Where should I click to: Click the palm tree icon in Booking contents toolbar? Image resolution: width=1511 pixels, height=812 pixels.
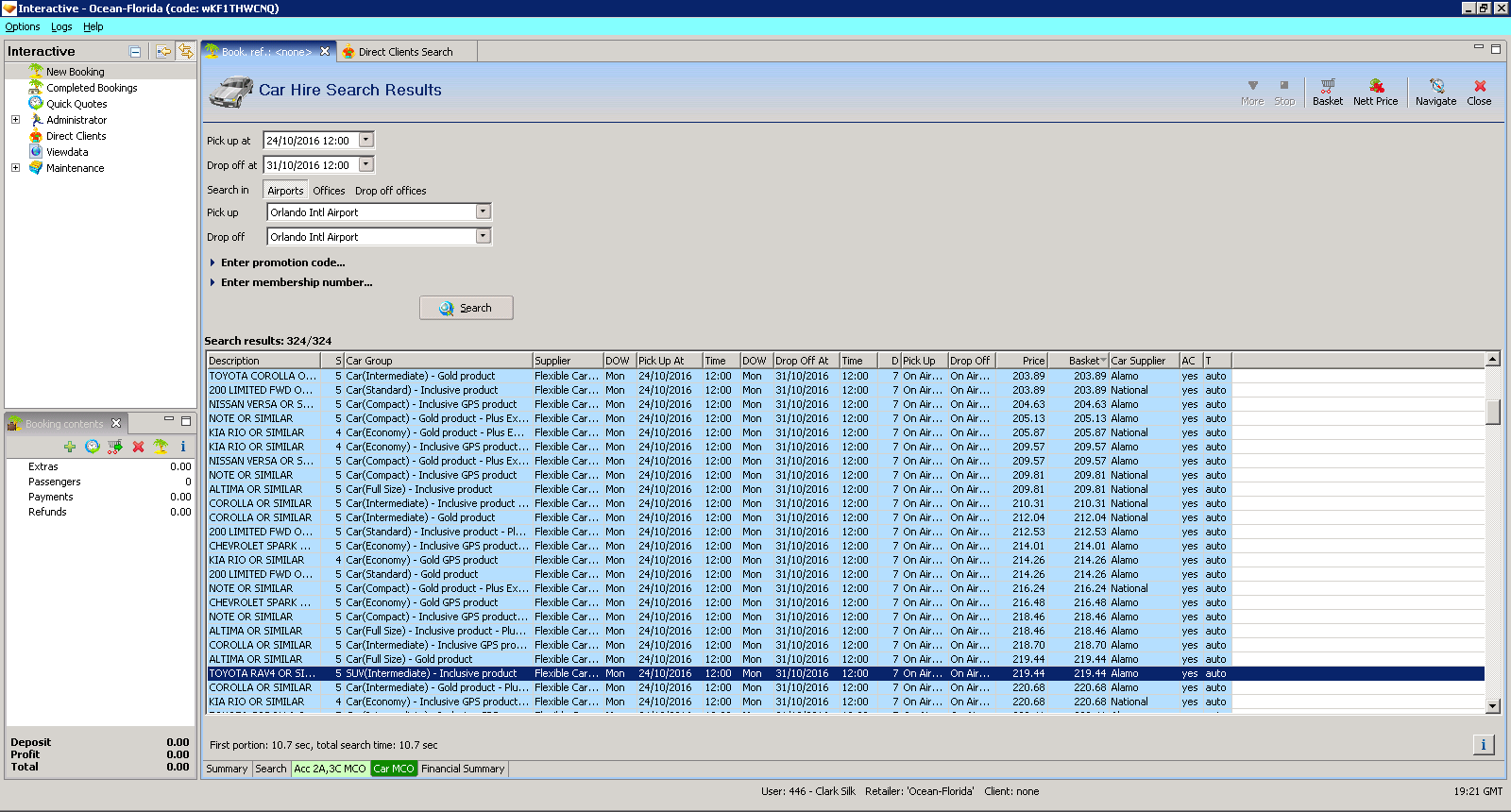coord(161,447)
